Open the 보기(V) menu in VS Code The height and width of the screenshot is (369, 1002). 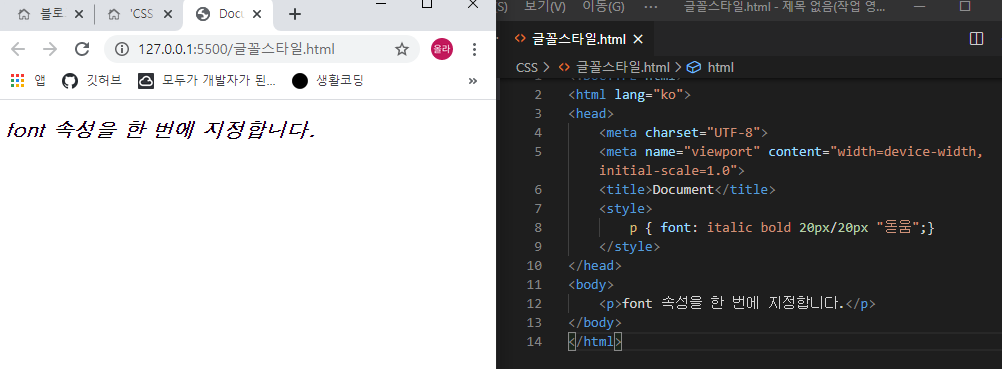[545, 6]
